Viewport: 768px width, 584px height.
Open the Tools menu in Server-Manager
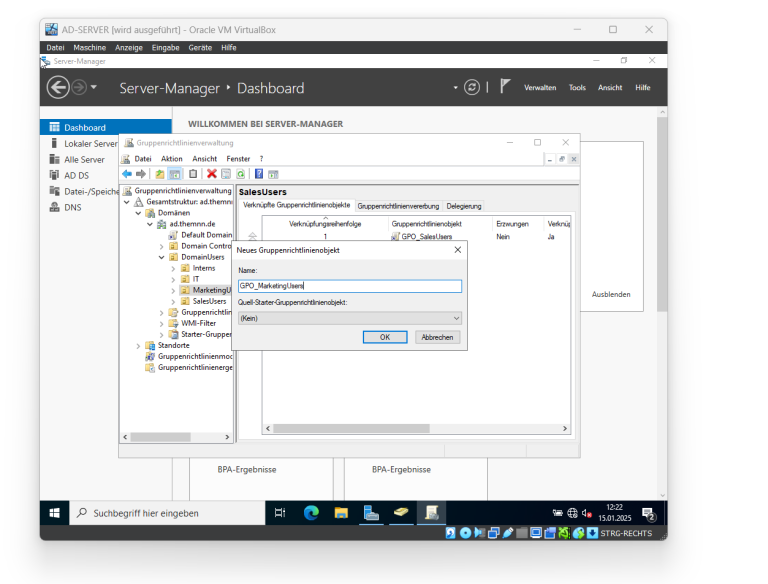tap(577, 88)
